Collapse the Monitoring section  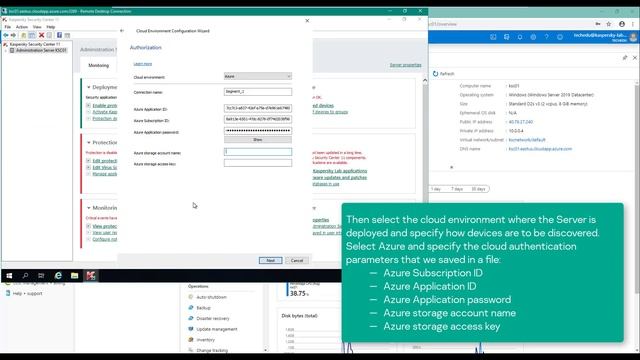point(89,208)
